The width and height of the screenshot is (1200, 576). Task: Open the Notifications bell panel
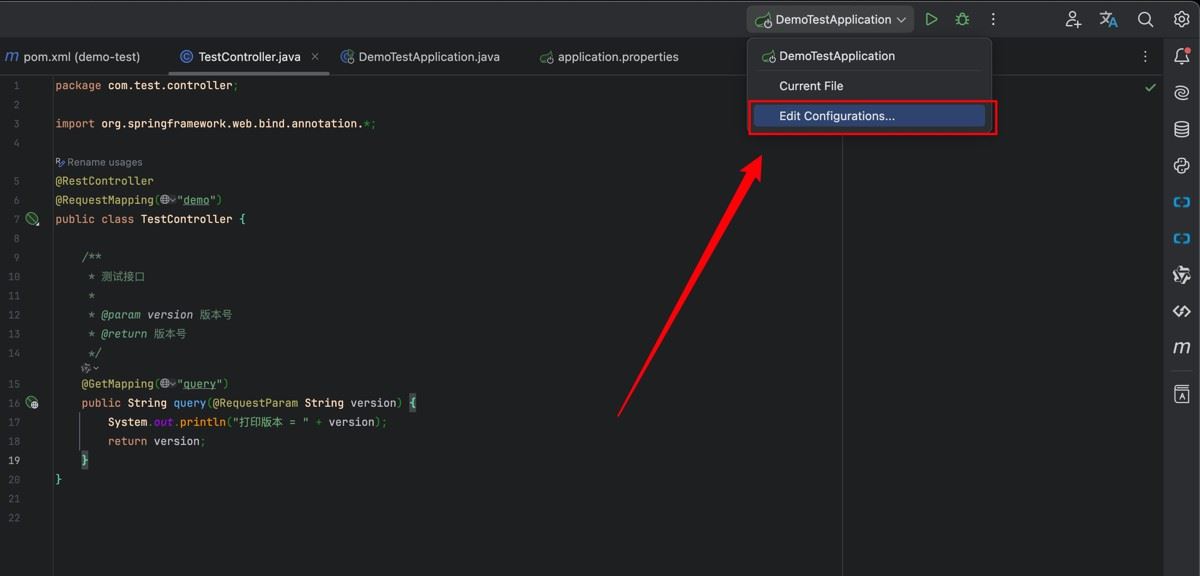[1181, 57]
